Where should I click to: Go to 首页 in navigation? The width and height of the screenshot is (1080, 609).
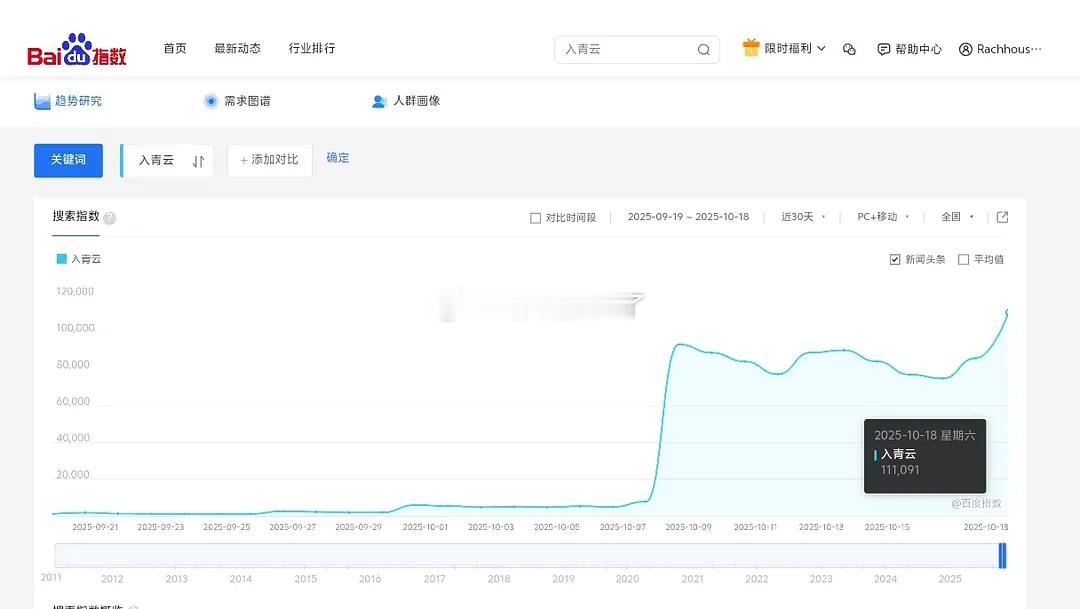tap(175, 48)
